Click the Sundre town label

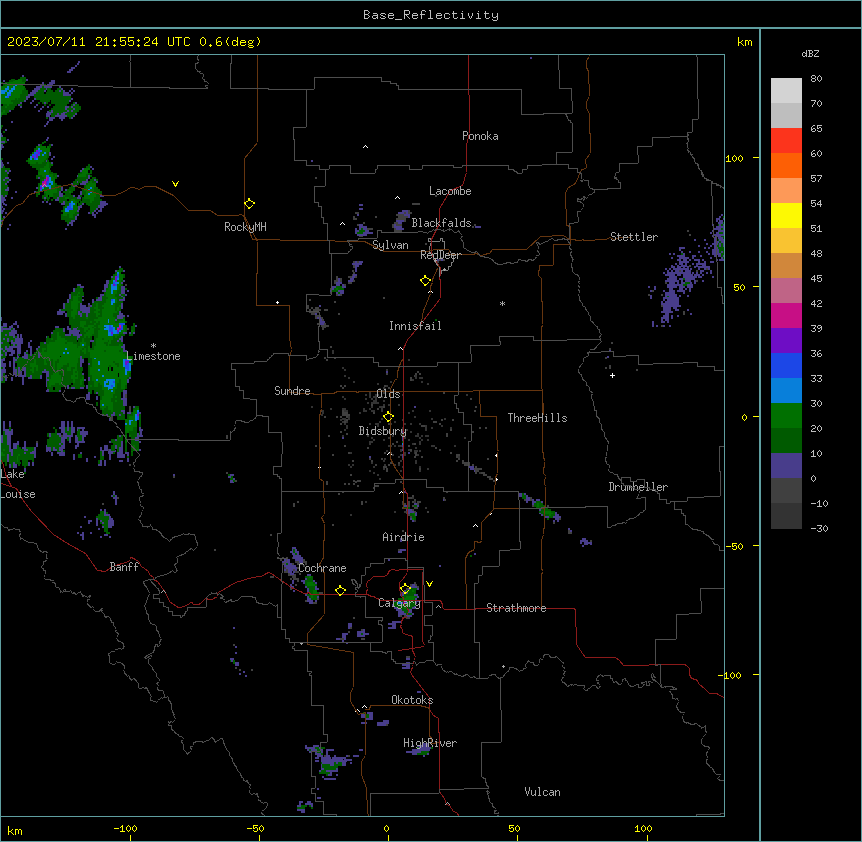292,391
